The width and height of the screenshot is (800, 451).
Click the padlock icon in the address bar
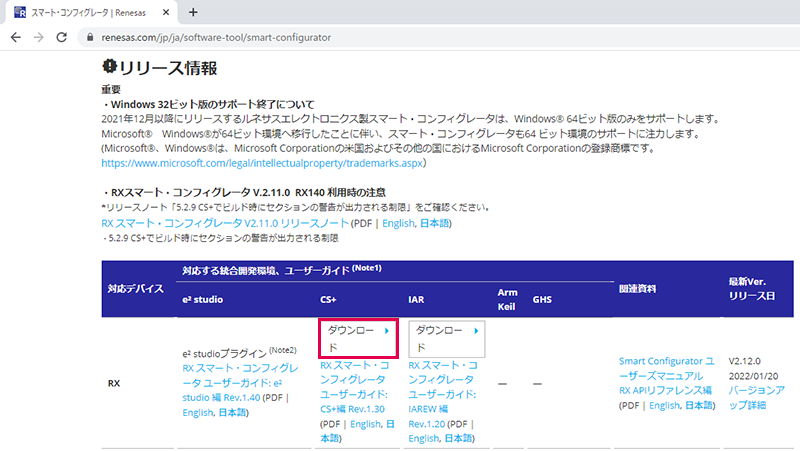tap(90, 37)
